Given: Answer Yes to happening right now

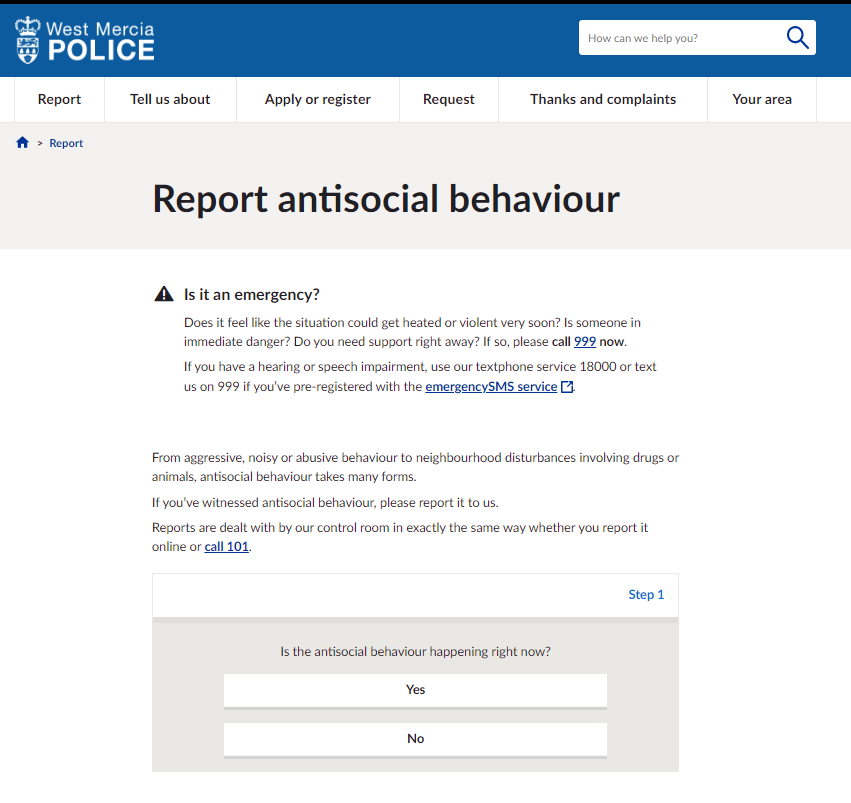Looking at the screenshot, I should (415, 690).
